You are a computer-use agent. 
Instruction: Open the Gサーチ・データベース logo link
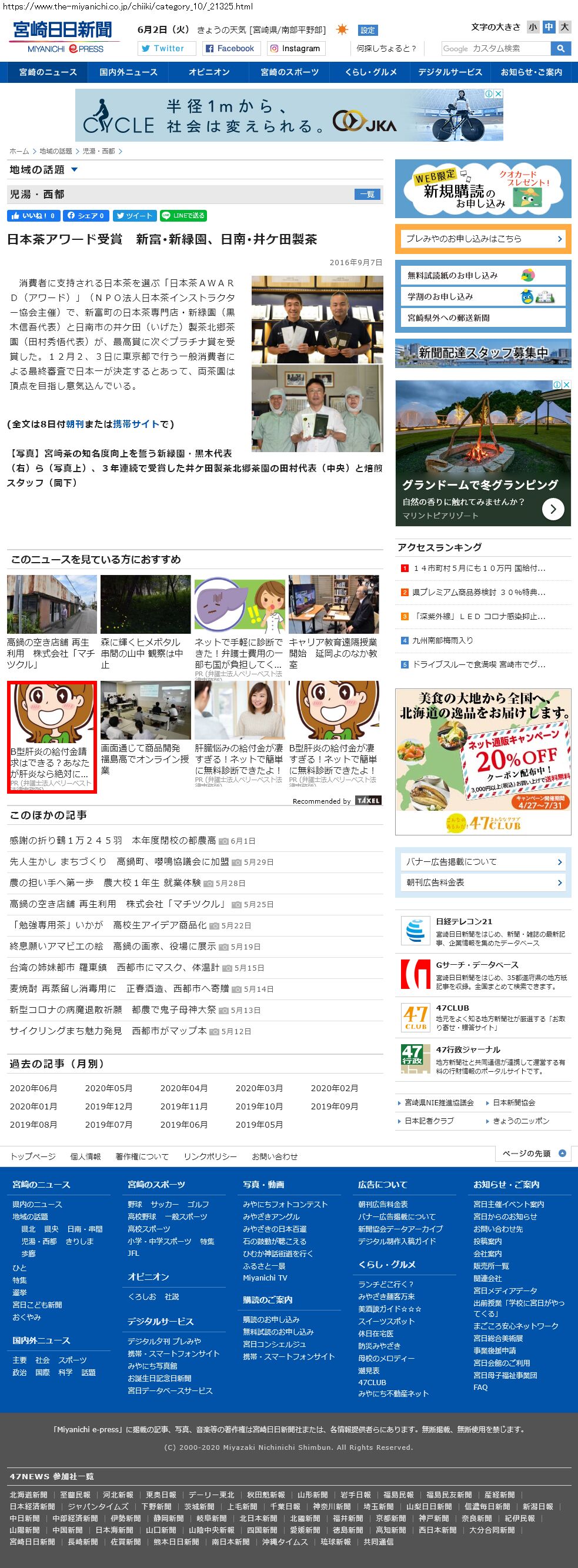coord(416,974)
